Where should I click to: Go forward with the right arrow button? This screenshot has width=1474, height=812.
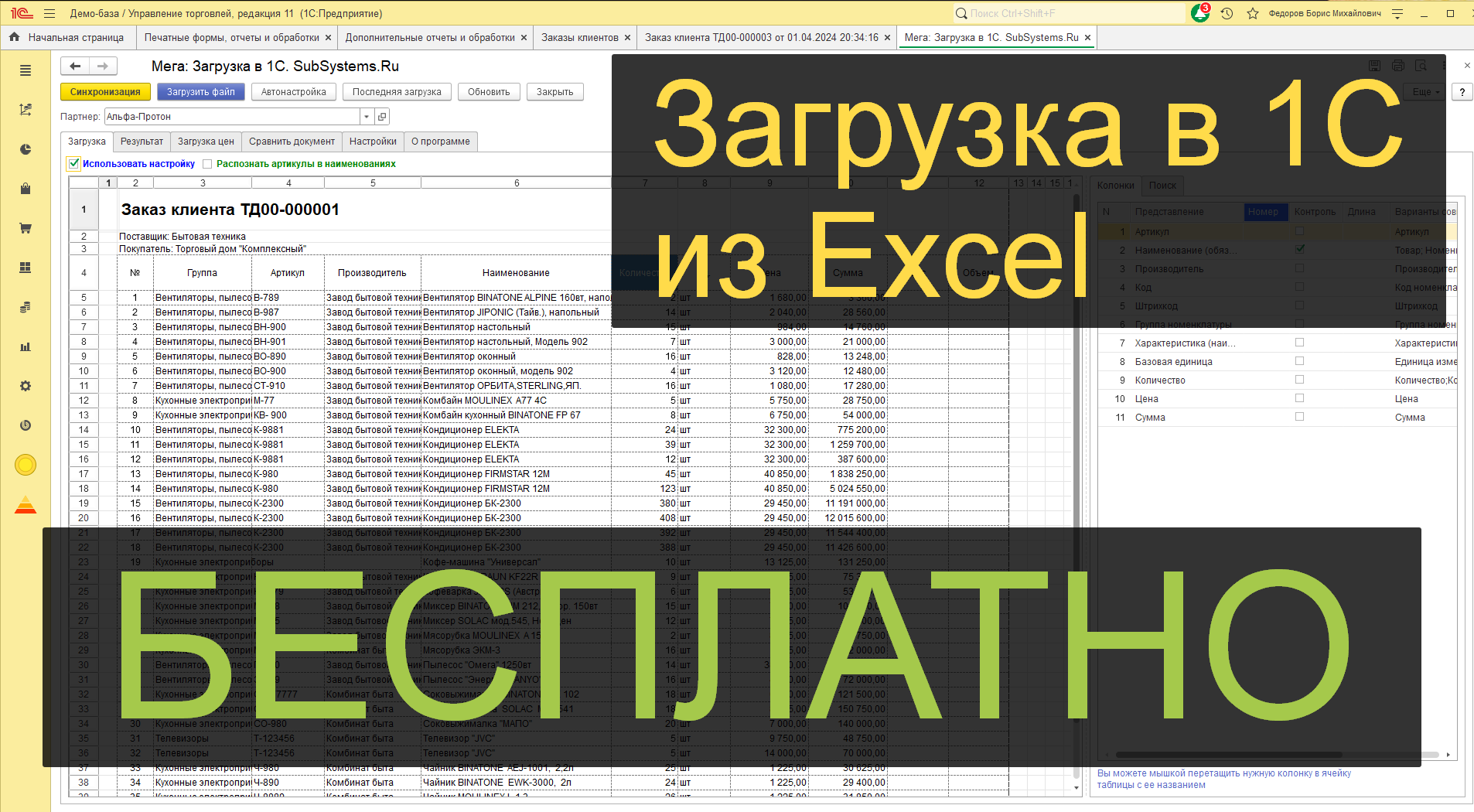click(103, 67)
